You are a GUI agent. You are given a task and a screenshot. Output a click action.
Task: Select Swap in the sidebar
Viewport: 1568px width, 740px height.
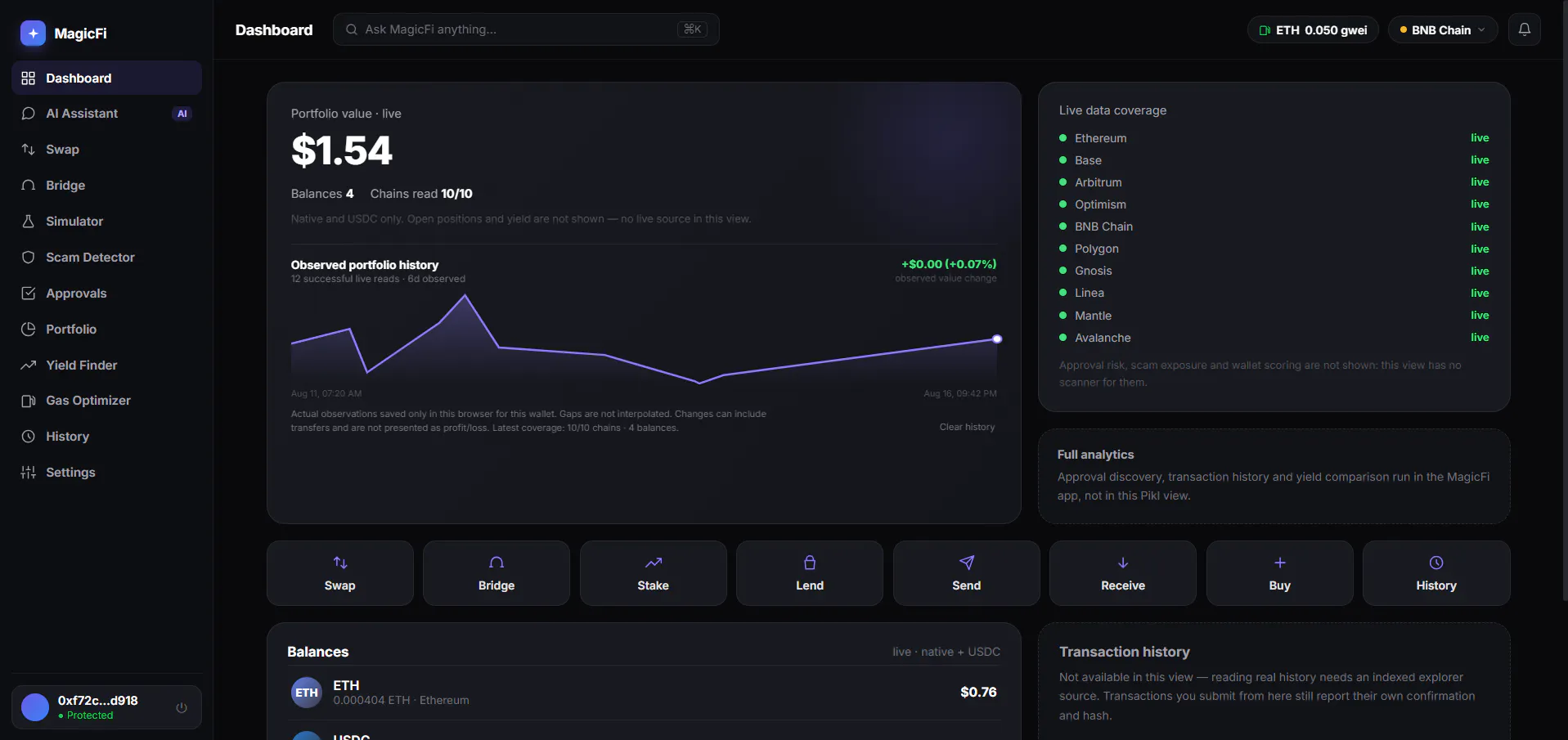(x=106, y=150)
